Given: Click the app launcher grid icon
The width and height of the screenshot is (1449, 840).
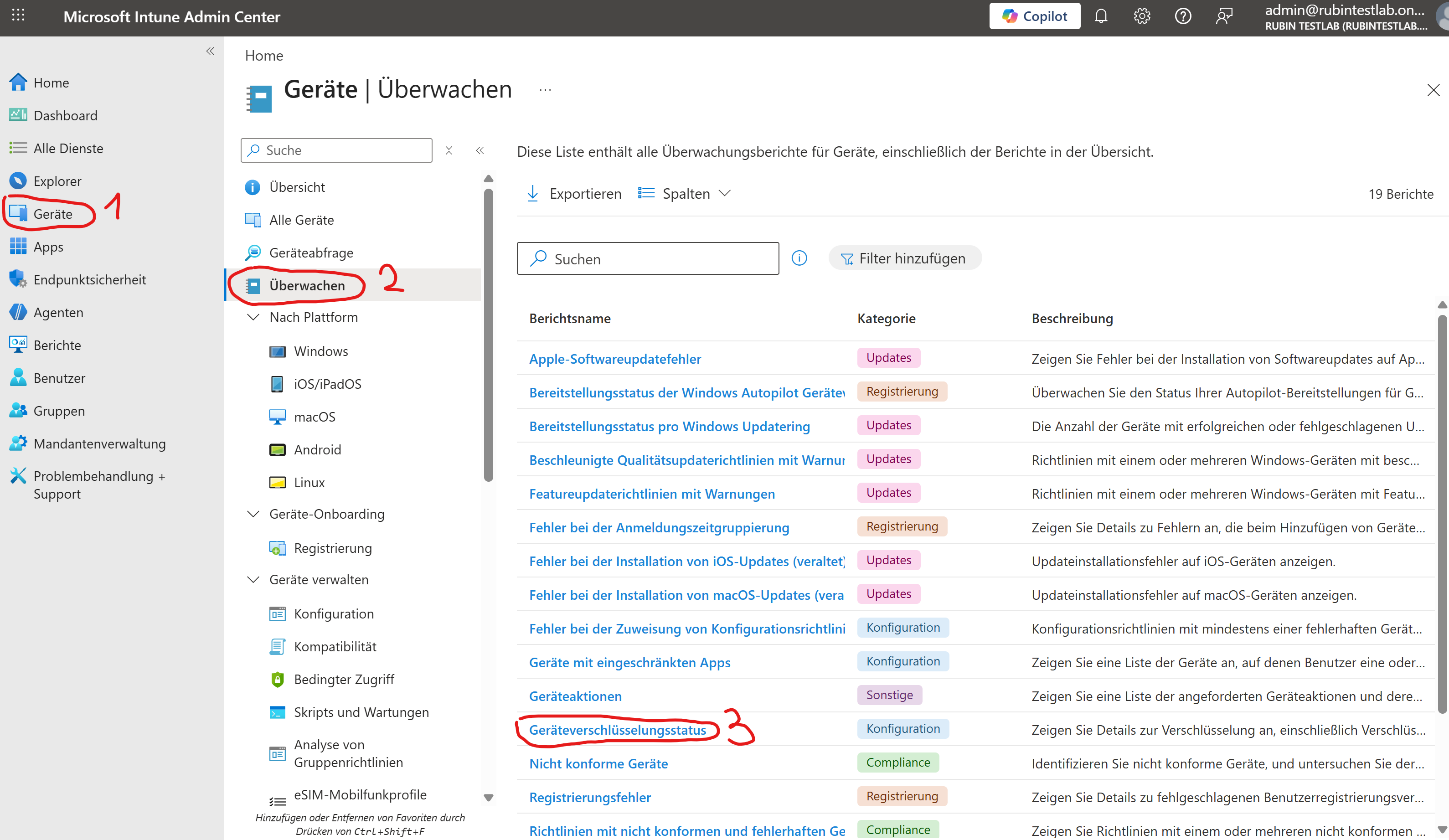Looking at the screenshot, I should click(x=18, y=15).
